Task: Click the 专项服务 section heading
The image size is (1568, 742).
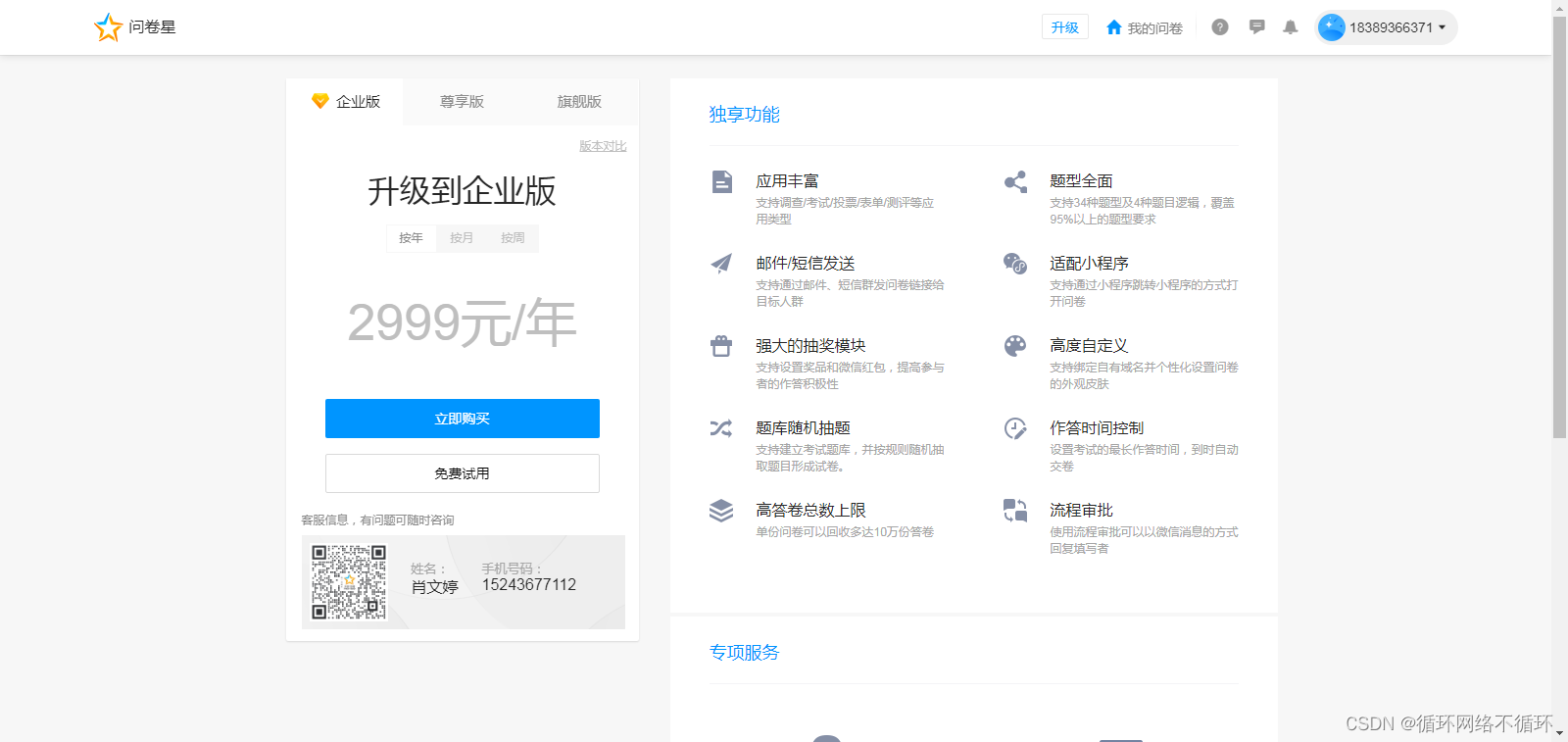Action: [745, 653]
